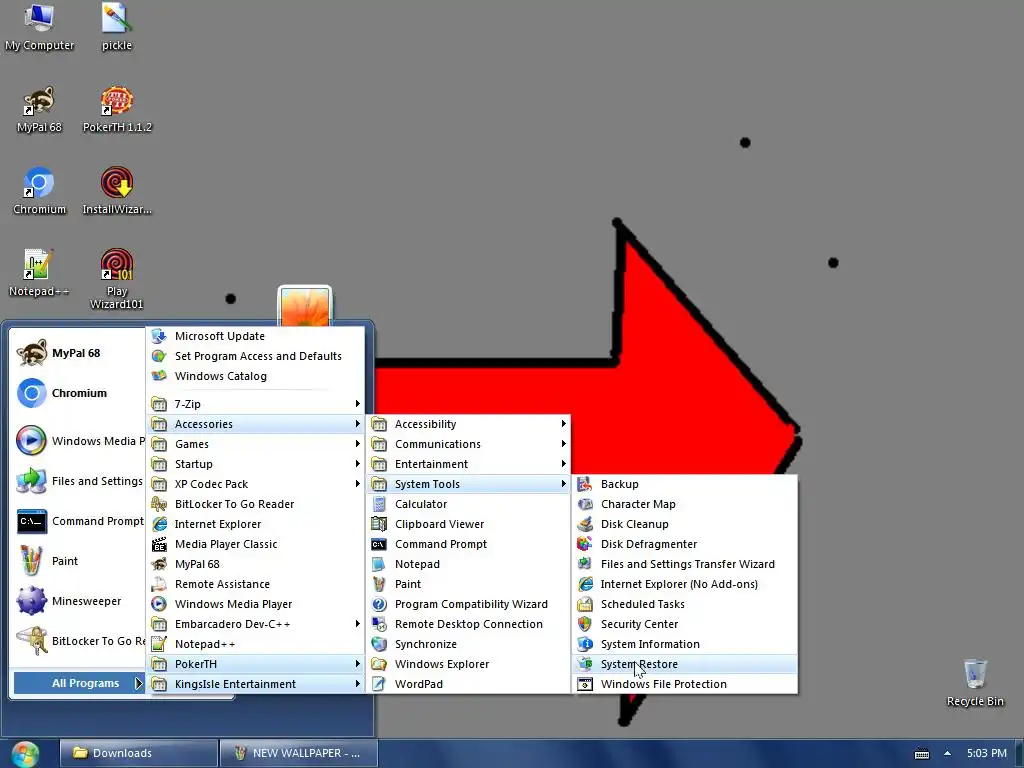Open the My Computer desktop icon
This screenshot has height=768, width=1024.
39,27
